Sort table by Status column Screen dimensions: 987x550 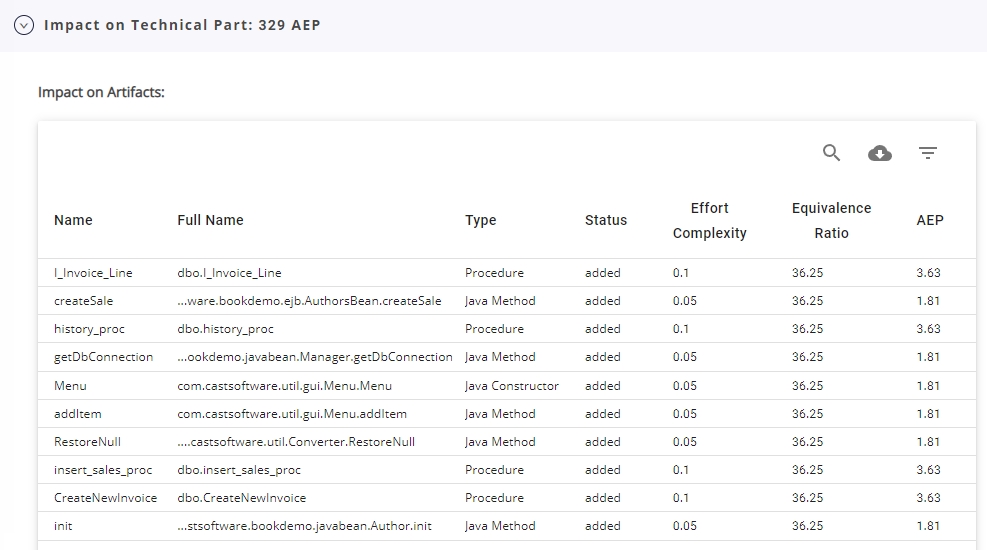tap(605, 220)
